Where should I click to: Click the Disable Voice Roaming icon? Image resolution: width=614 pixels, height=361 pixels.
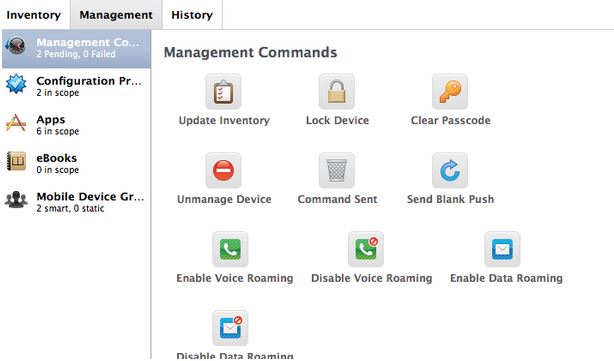pos(366,249)
